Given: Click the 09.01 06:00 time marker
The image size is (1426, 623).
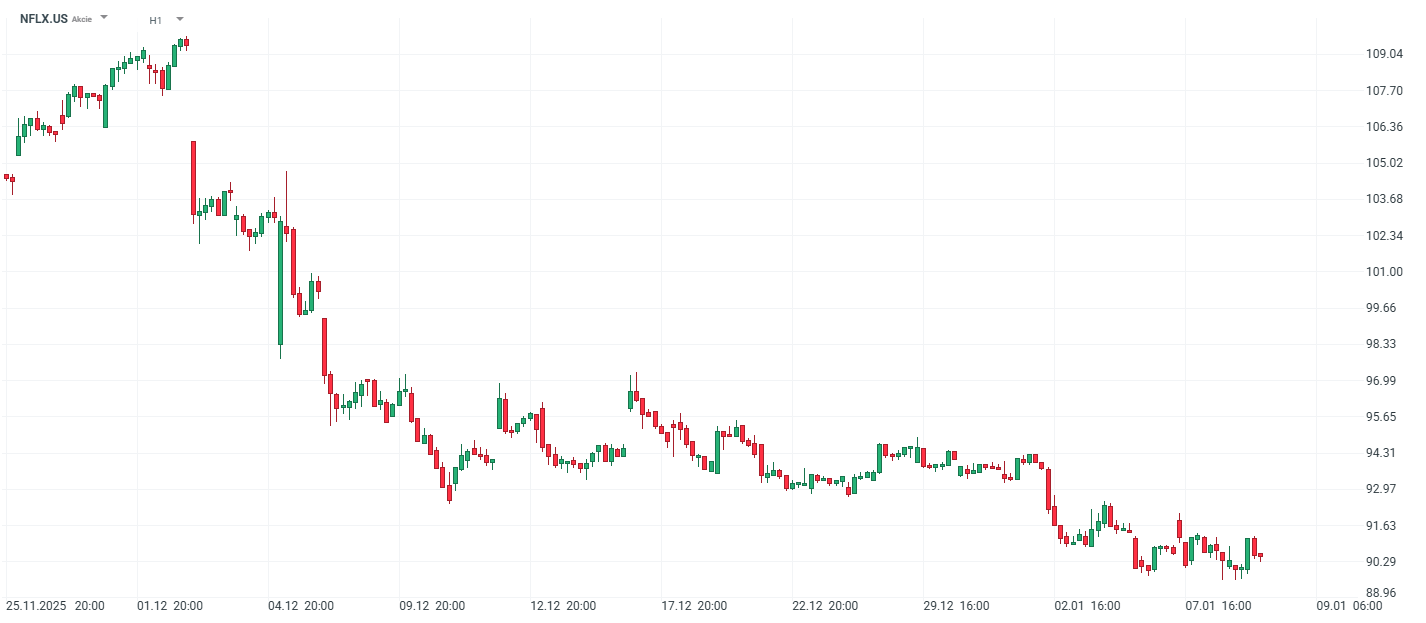Looking at the screenshot, I should 1349,606.
